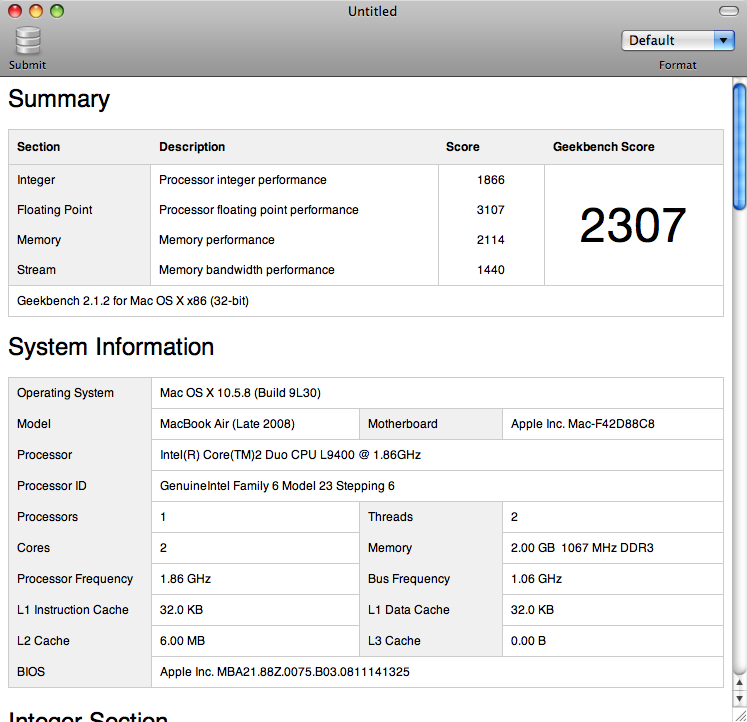This screenshot has height=722, width=747.
Task: Click the Floating Point section label
Action: tap(55, 210)
